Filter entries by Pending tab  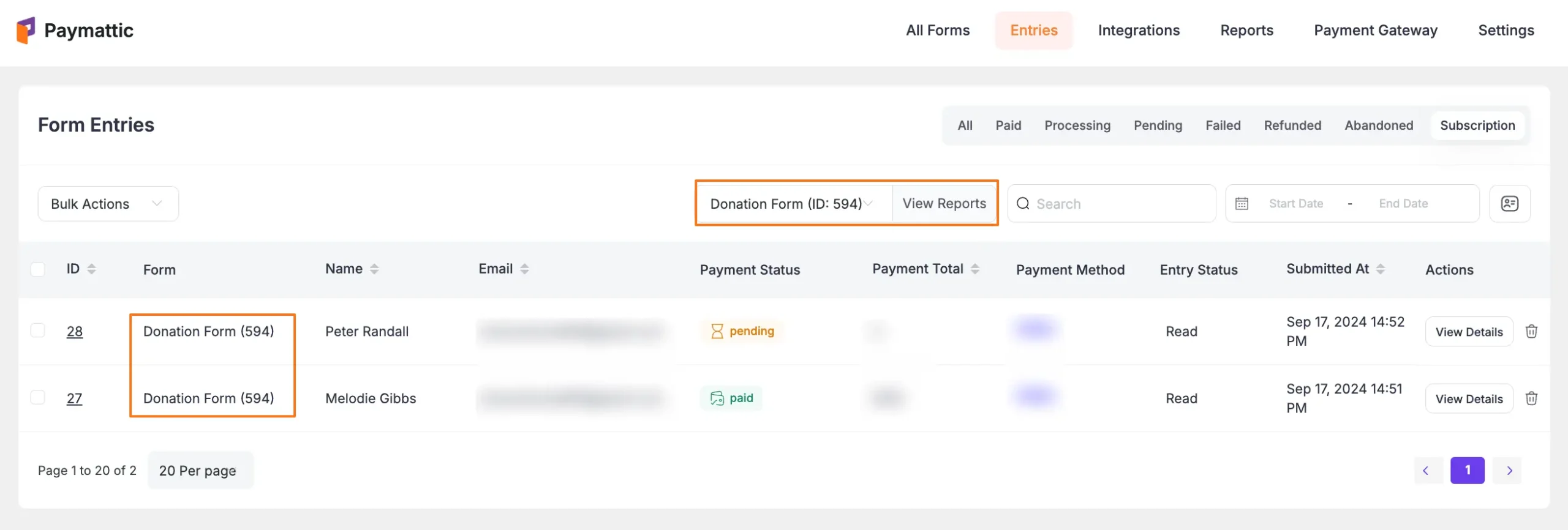tap(1158, 125)
